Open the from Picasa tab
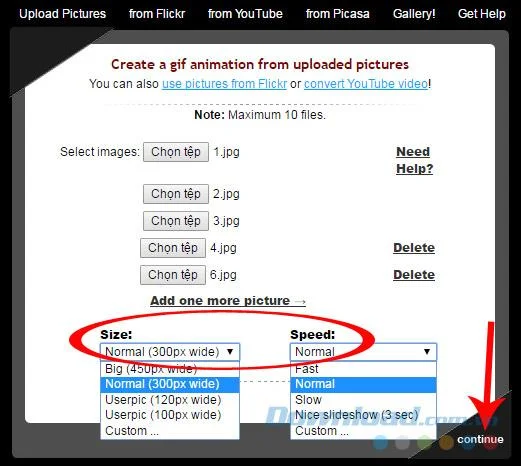 click(x=338, y=14)
